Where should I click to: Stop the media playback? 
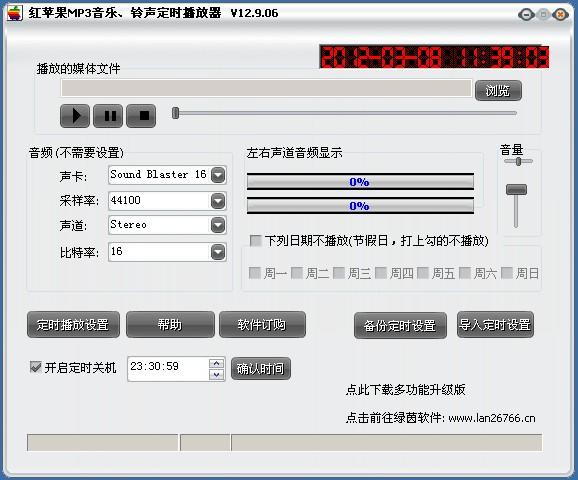point(141,116)
